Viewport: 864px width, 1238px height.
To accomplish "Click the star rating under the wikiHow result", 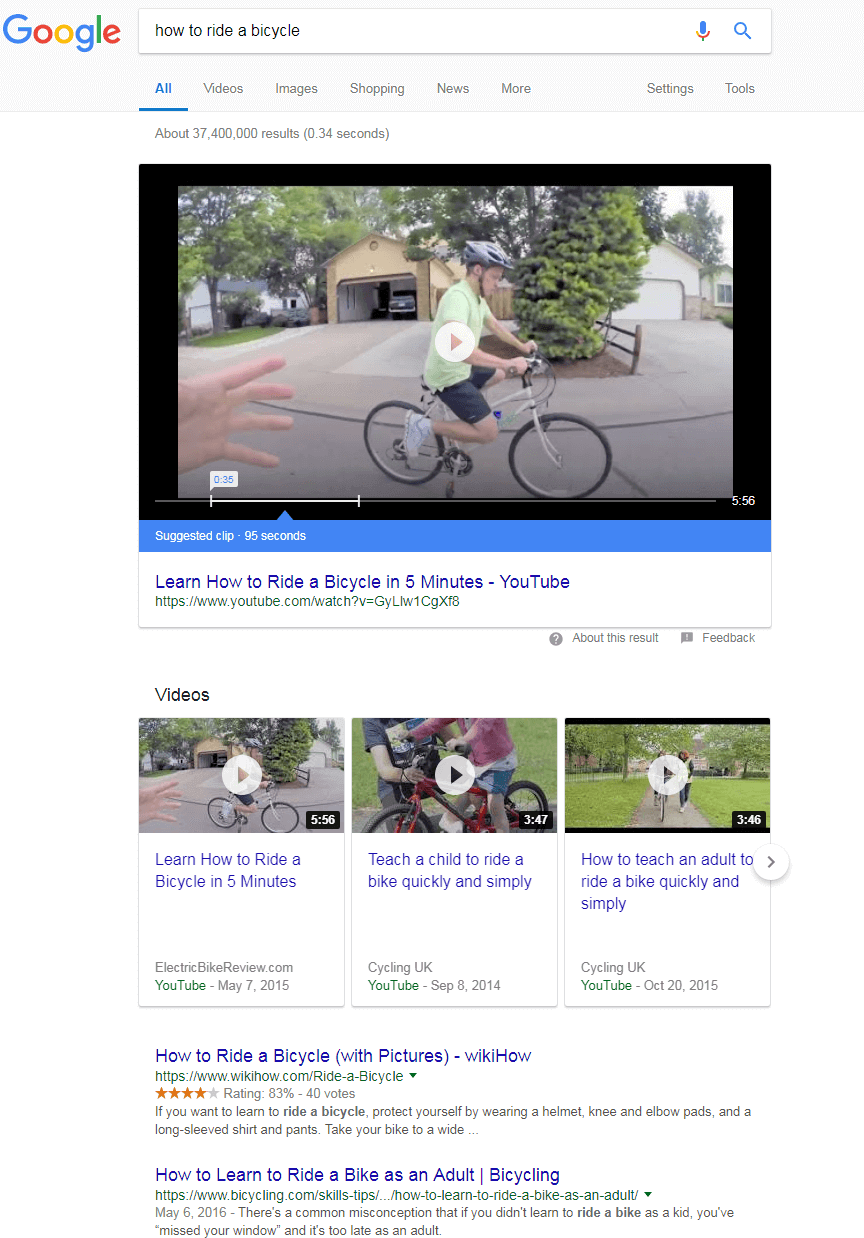I will [x=186, y=1093].
